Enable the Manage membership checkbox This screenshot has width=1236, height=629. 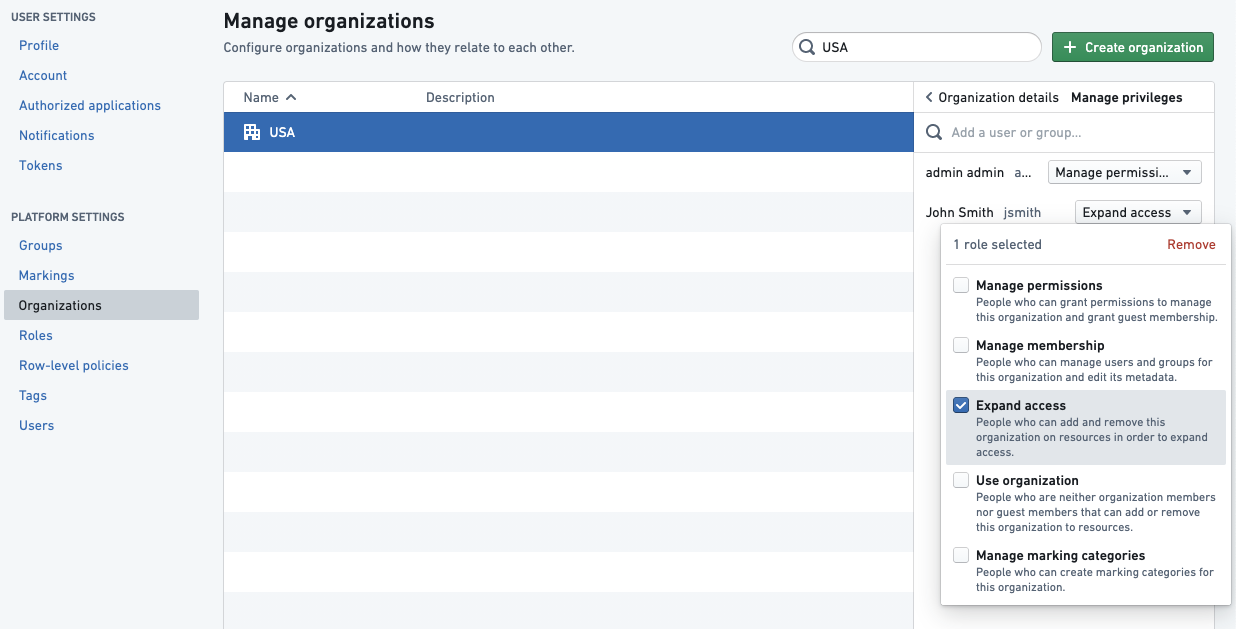(961, 345)
